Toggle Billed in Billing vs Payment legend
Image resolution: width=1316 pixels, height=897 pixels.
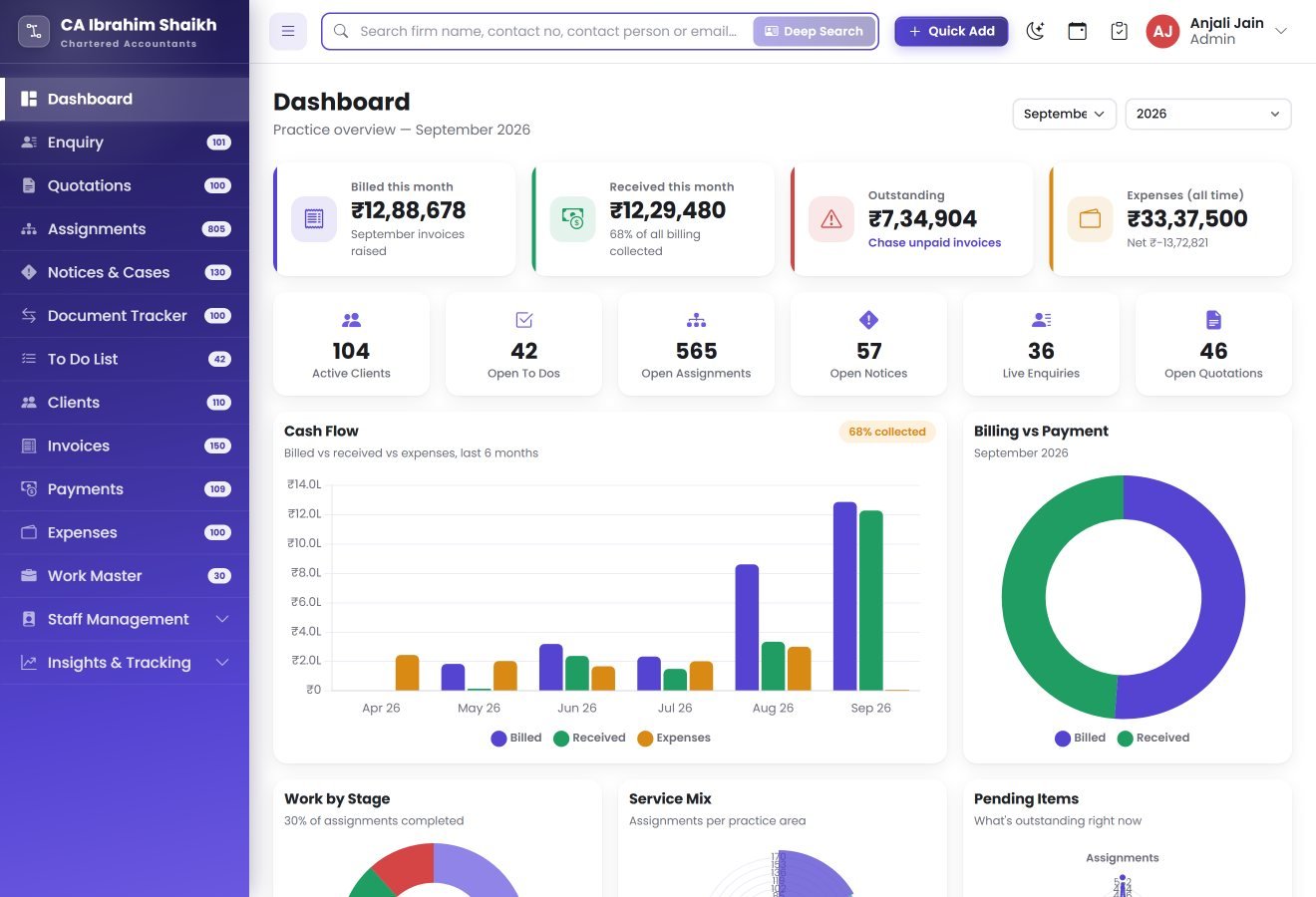click(x=1080, y=739)
